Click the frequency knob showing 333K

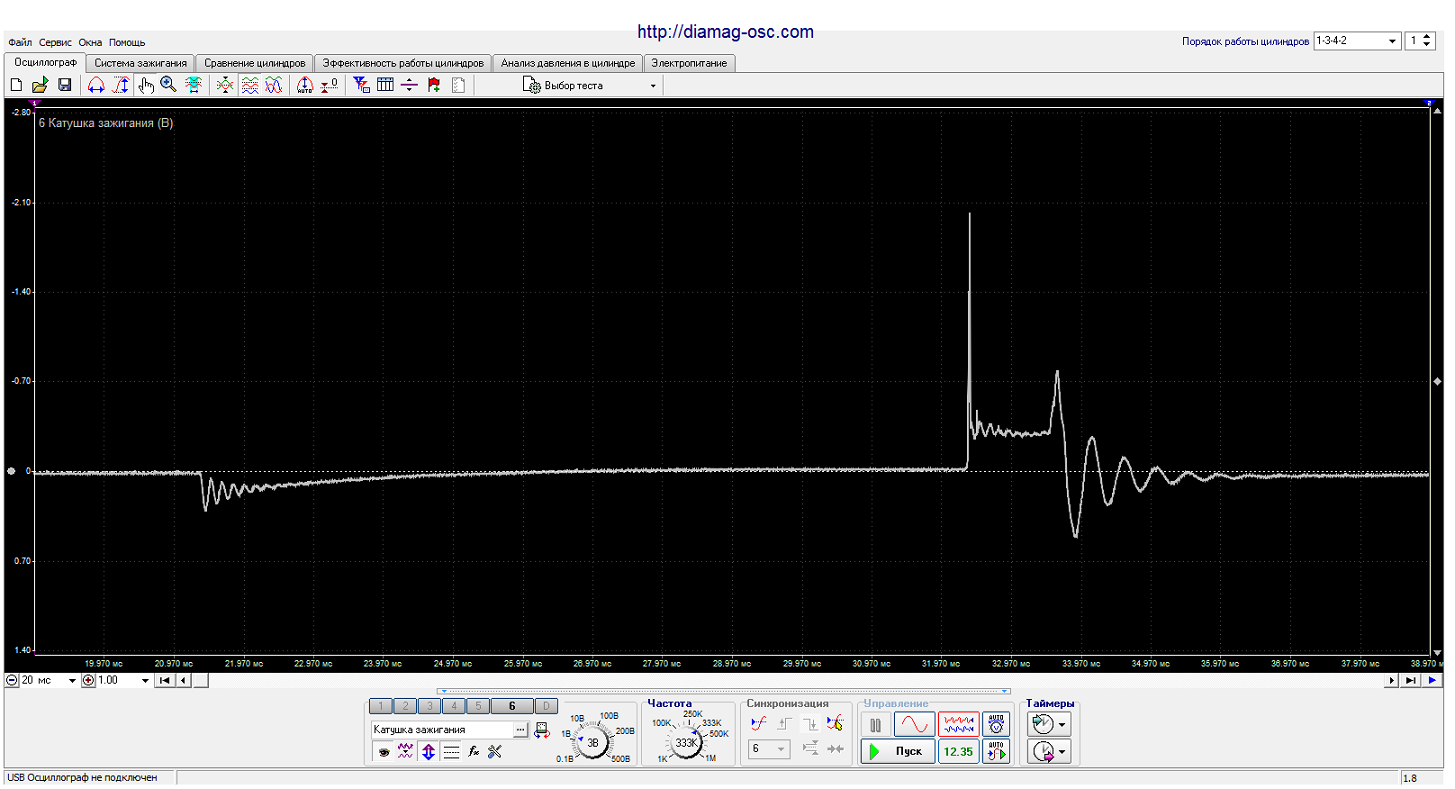pyautogui.click(x=686, y=743)
